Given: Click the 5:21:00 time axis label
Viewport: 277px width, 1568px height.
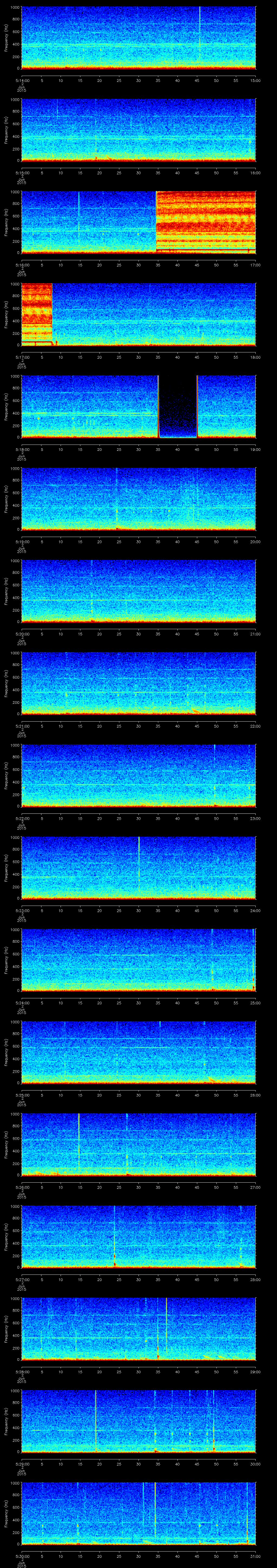Looking at the screenshot, I should click(22, 726).
